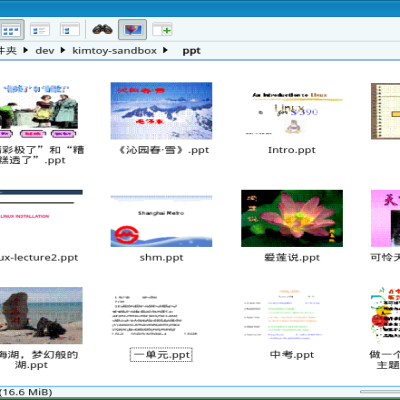Select 《沁园春·雪》.ppt file name
400x400 pixels.
pos(164,150)
